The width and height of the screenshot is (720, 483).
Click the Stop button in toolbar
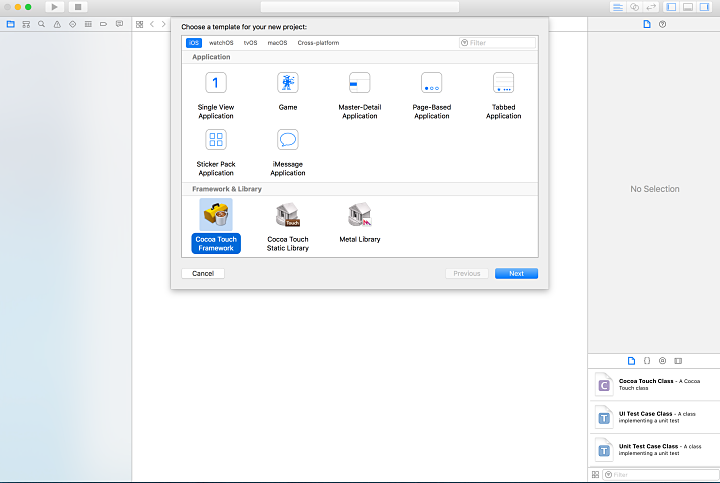(x=78, y=7)
